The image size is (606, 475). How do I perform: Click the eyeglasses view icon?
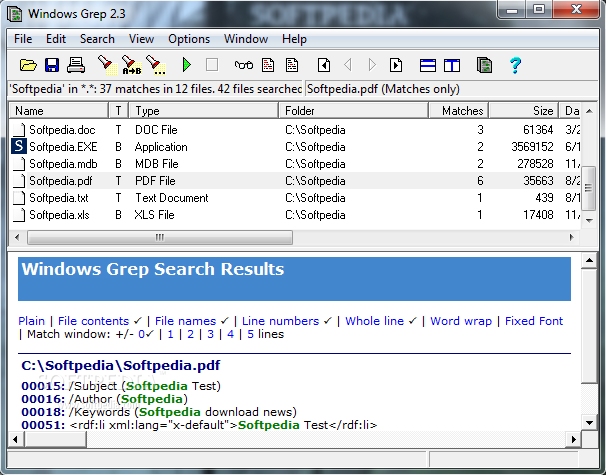(243, 65)
